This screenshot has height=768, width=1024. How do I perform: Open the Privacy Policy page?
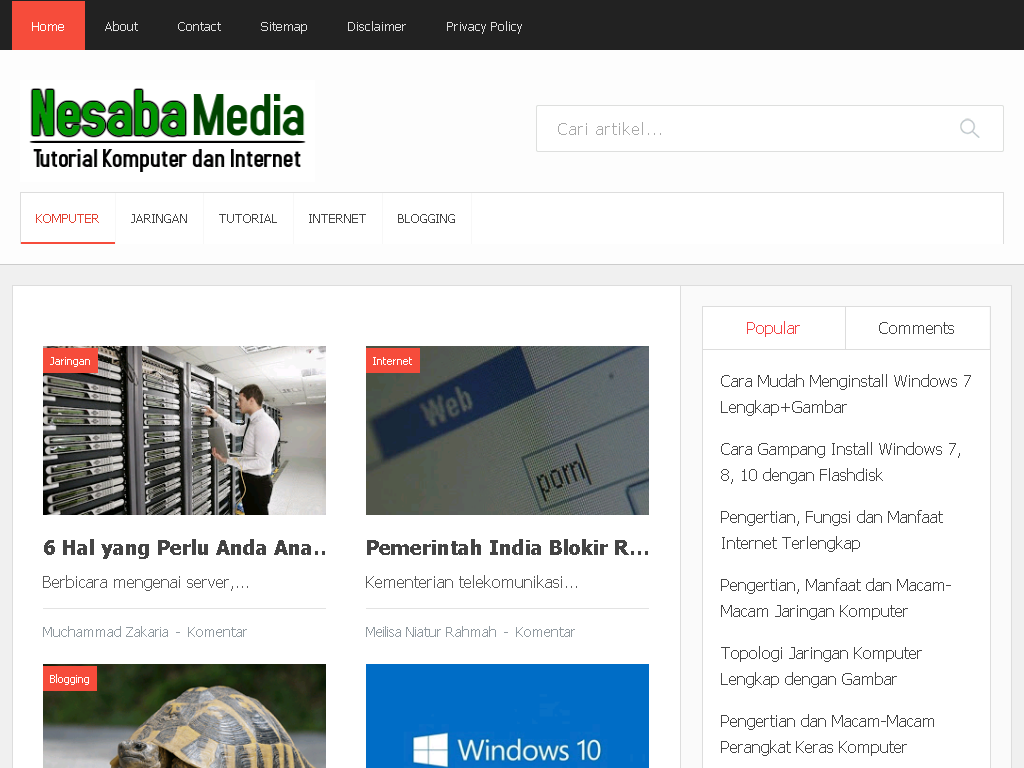pos(484,26)
